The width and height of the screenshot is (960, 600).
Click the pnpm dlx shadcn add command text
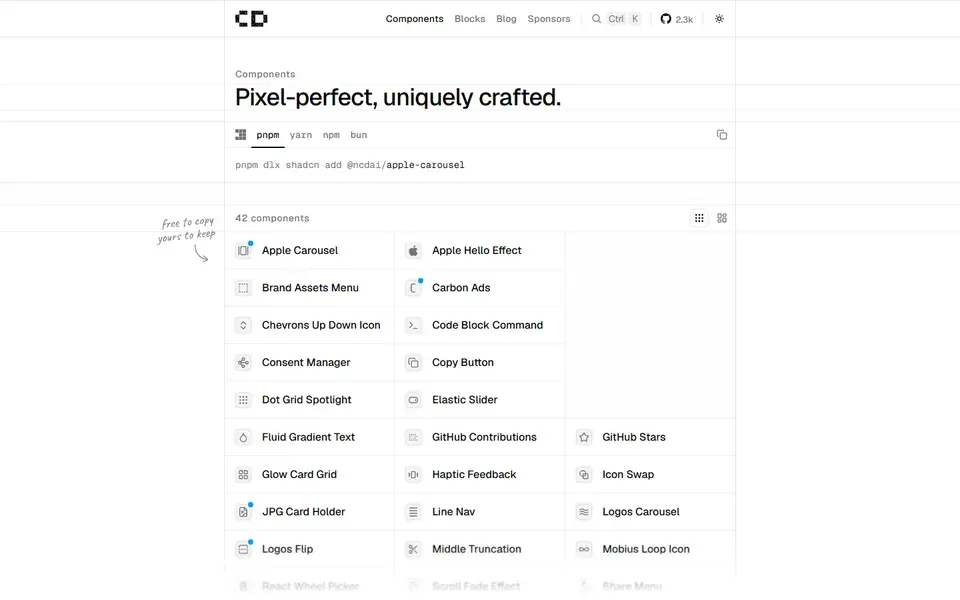click(x=350, y=165)
